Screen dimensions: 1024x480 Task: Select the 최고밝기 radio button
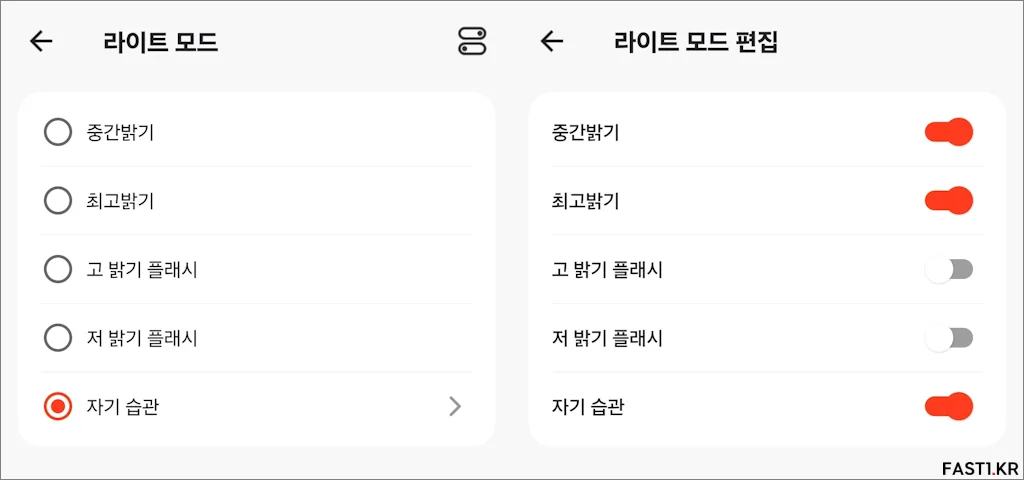(x=57, y=200)
